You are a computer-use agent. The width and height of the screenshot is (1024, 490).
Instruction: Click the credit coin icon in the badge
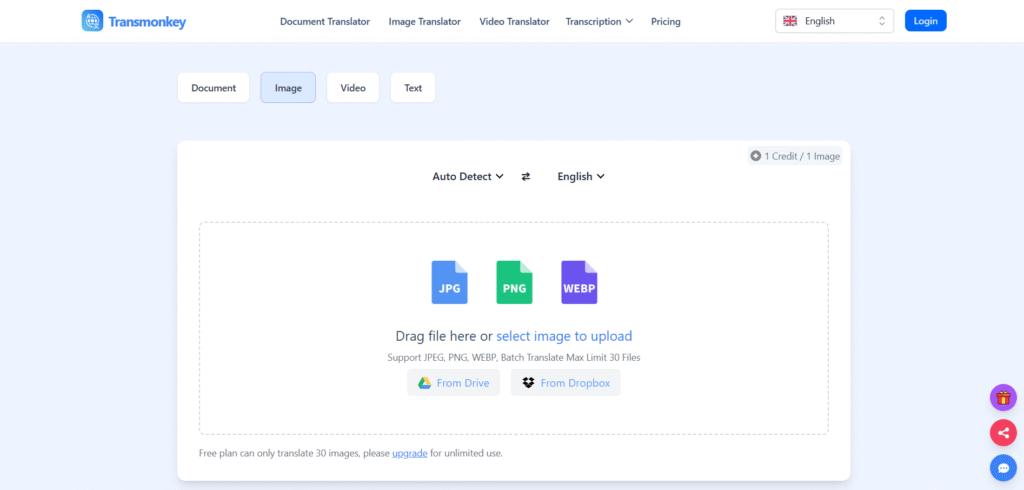(x=756, y=156)
